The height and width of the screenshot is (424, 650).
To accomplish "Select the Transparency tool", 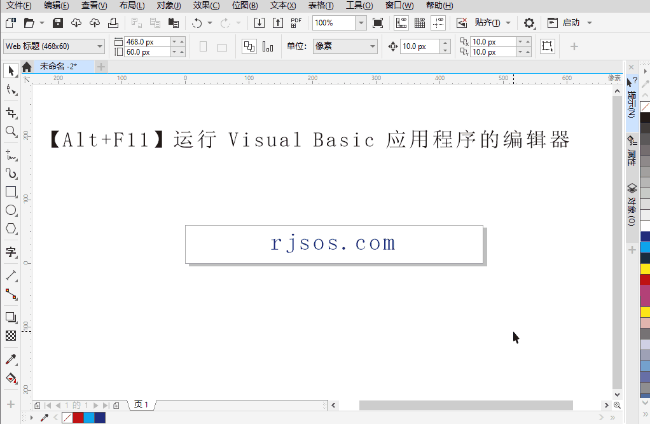I will (11, 336).
